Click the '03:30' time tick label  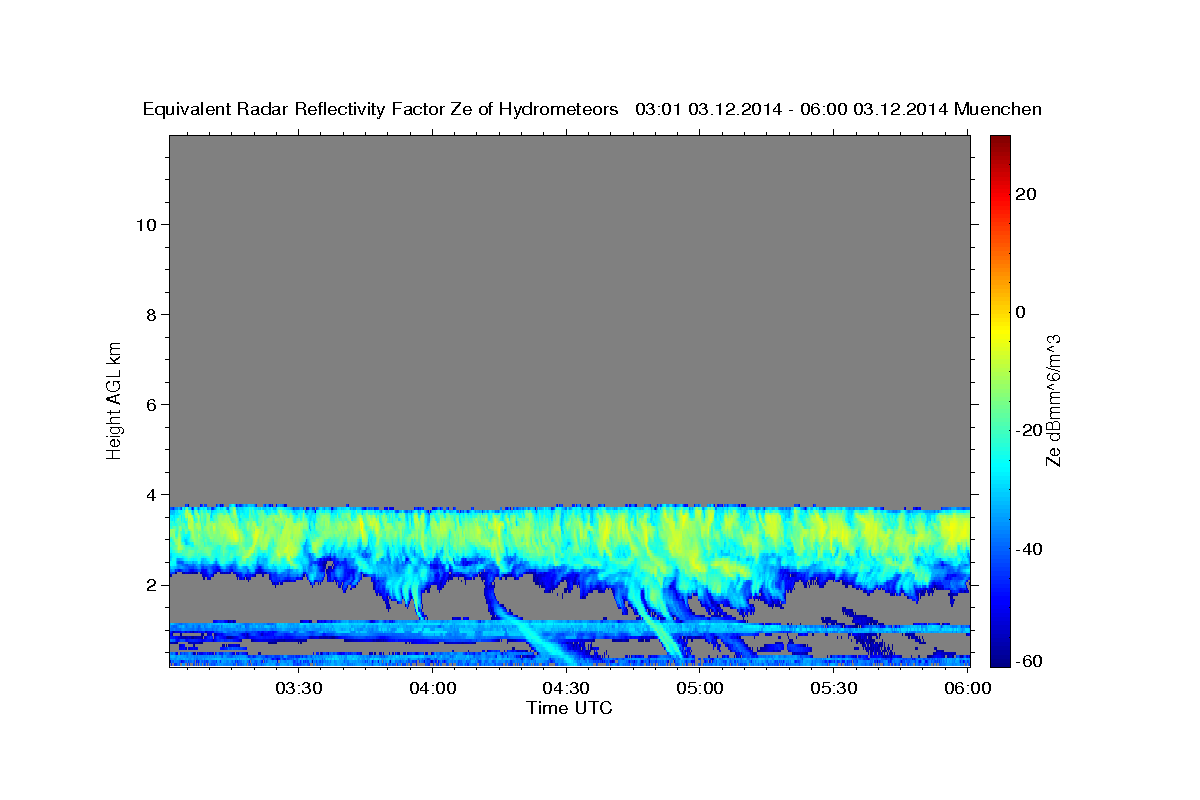tap(299, 688)
